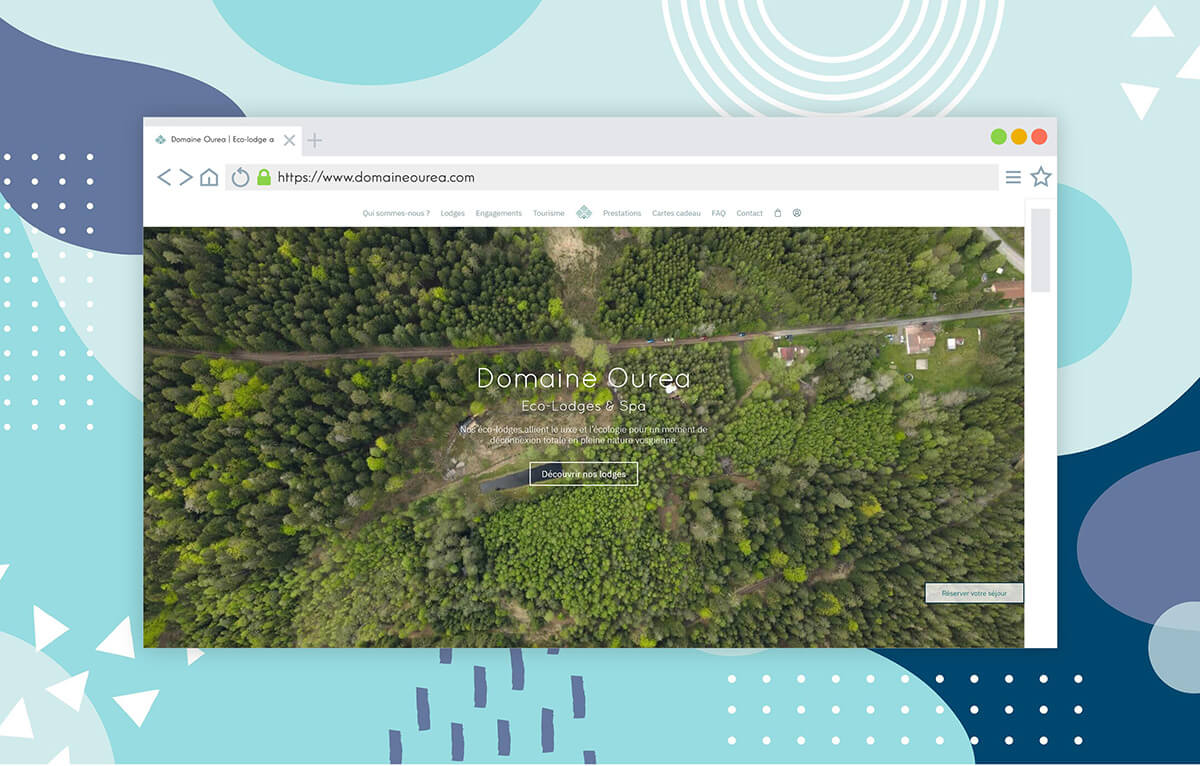1200x766 pixels.
Task: Click the page vertical scrollbar thumb
Action: click(x=1040, y=250)
